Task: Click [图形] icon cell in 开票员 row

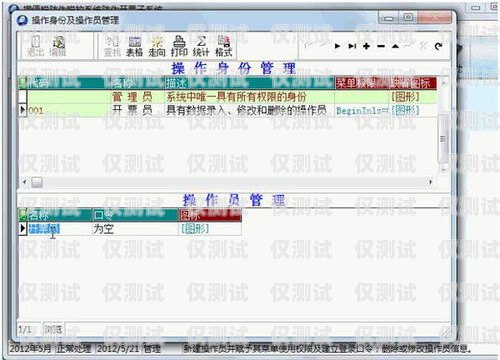Action: 413,110
